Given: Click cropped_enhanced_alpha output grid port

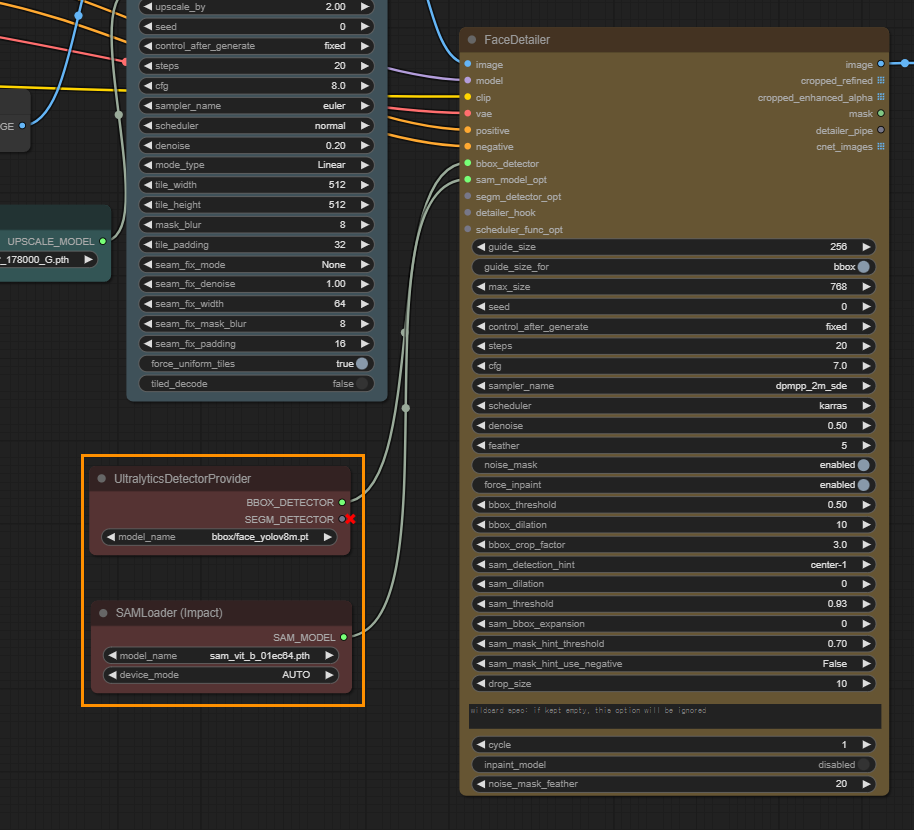Looking at the screenshot, I should (x=881, y=97).
